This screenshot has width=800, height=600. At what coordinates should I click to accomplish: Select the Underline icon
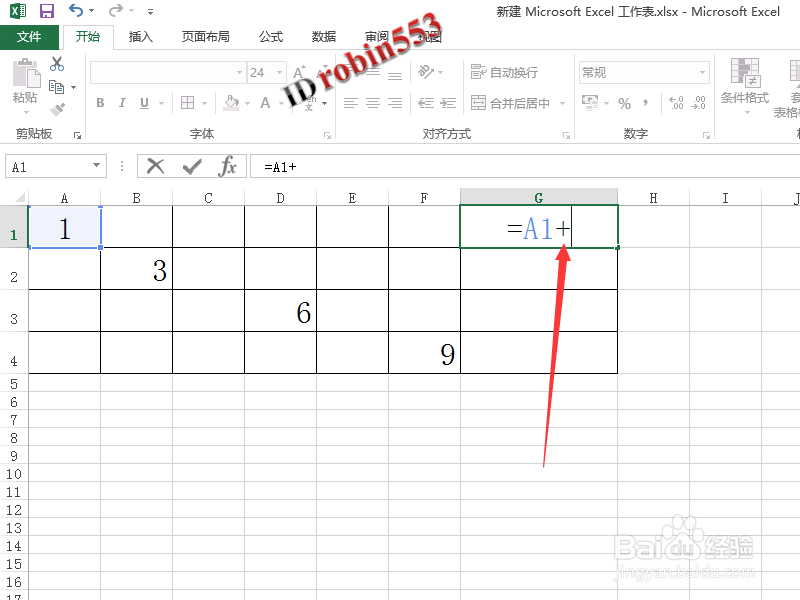click(x=144, y=102)
